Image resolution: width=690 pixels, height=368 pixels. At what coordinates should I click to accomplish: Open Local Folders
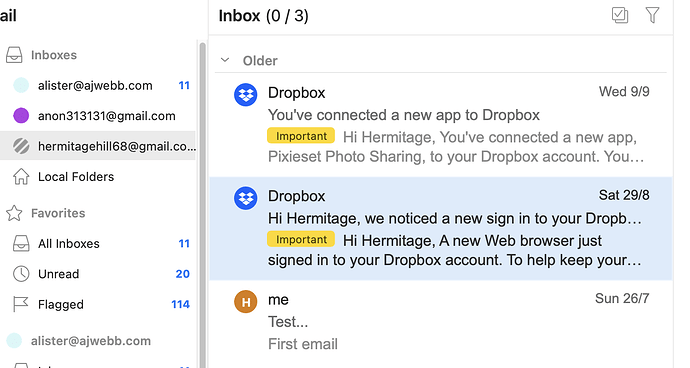[98, 177]
